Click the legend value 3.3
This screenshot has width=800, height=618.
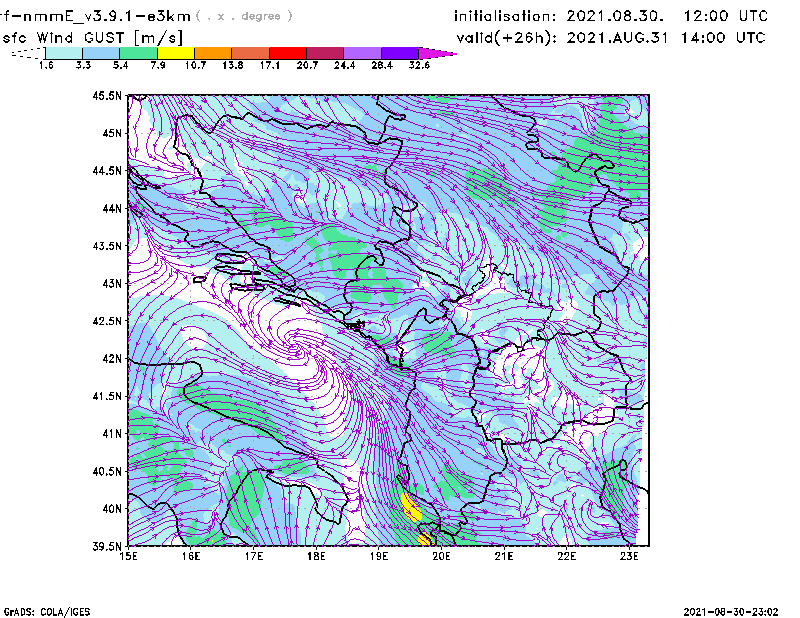(83, 65)
